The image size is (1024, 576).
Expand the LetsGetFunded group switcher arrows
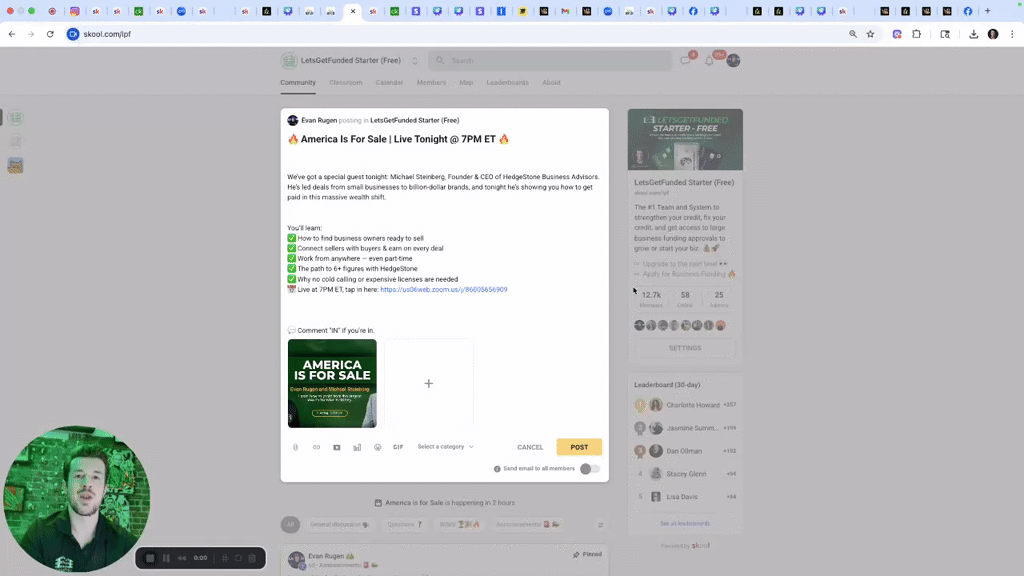415,61
